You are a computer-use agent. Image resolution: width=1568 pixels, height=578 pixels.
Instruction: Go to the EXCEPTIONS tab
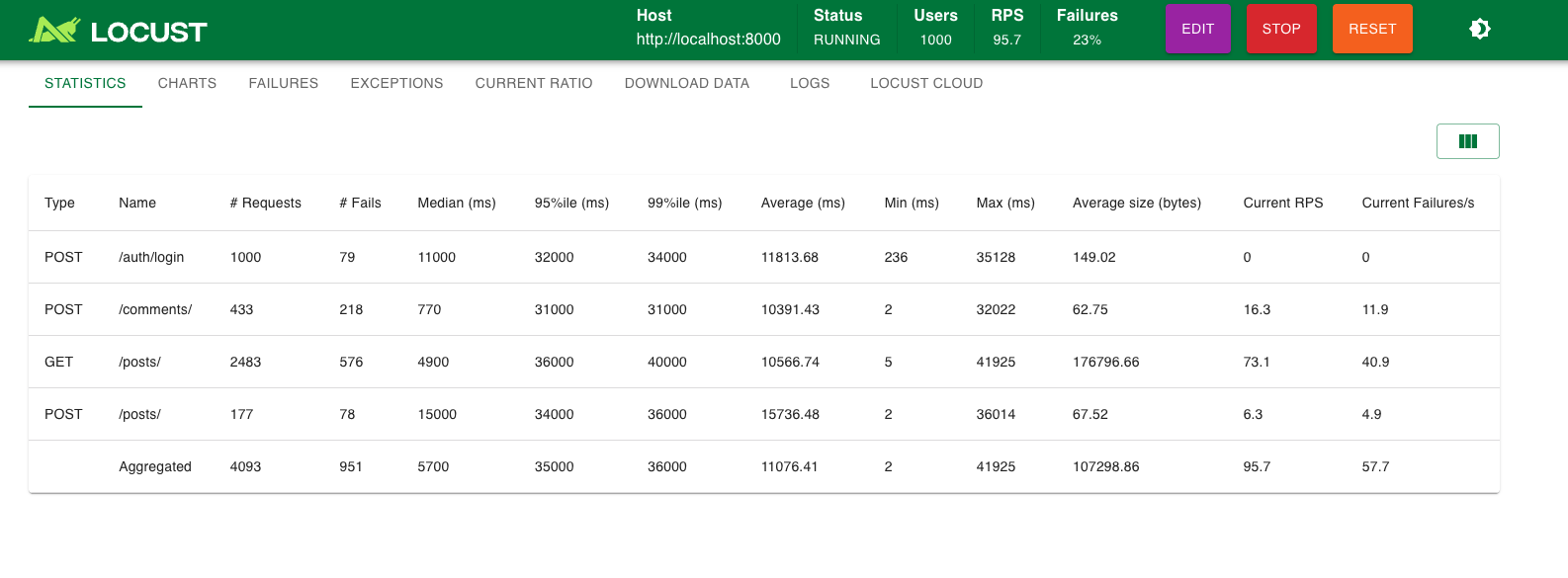396,83
